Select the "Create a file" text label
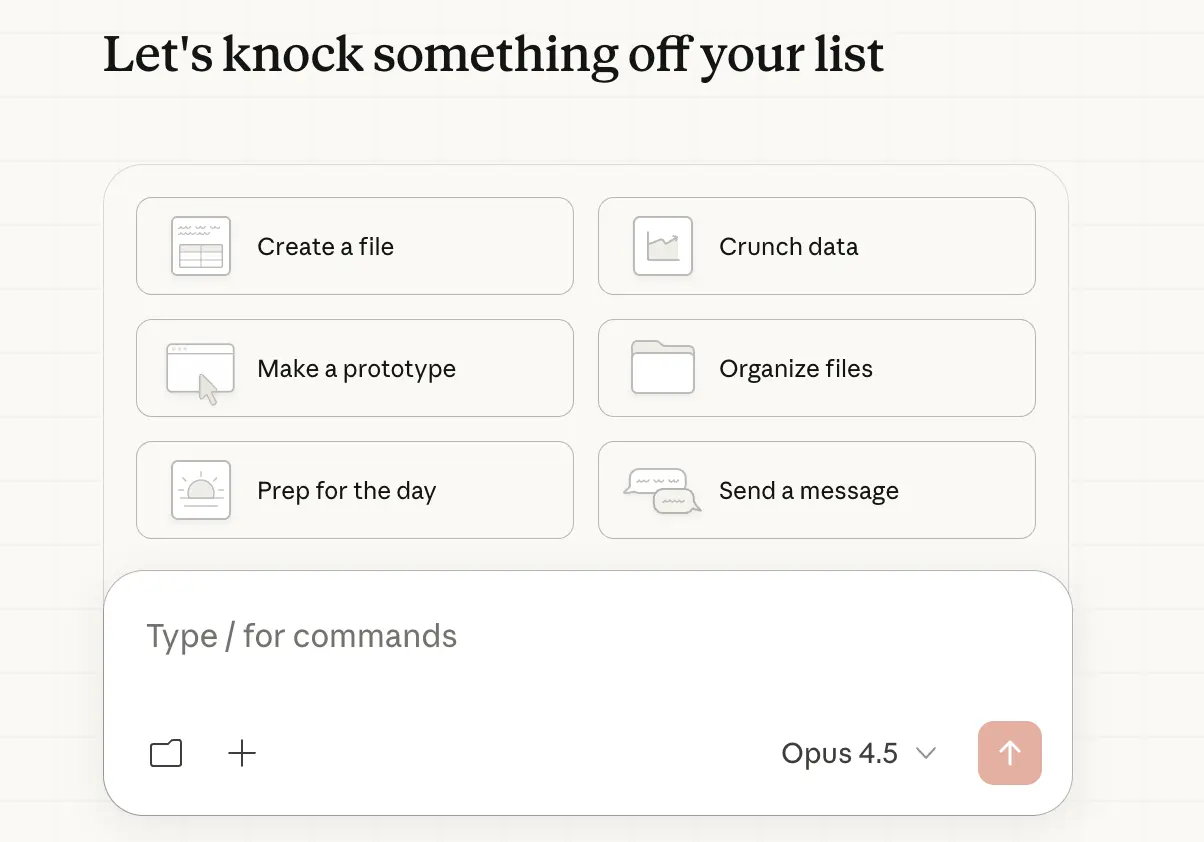1204x842 pixels. tap(325, 247)
